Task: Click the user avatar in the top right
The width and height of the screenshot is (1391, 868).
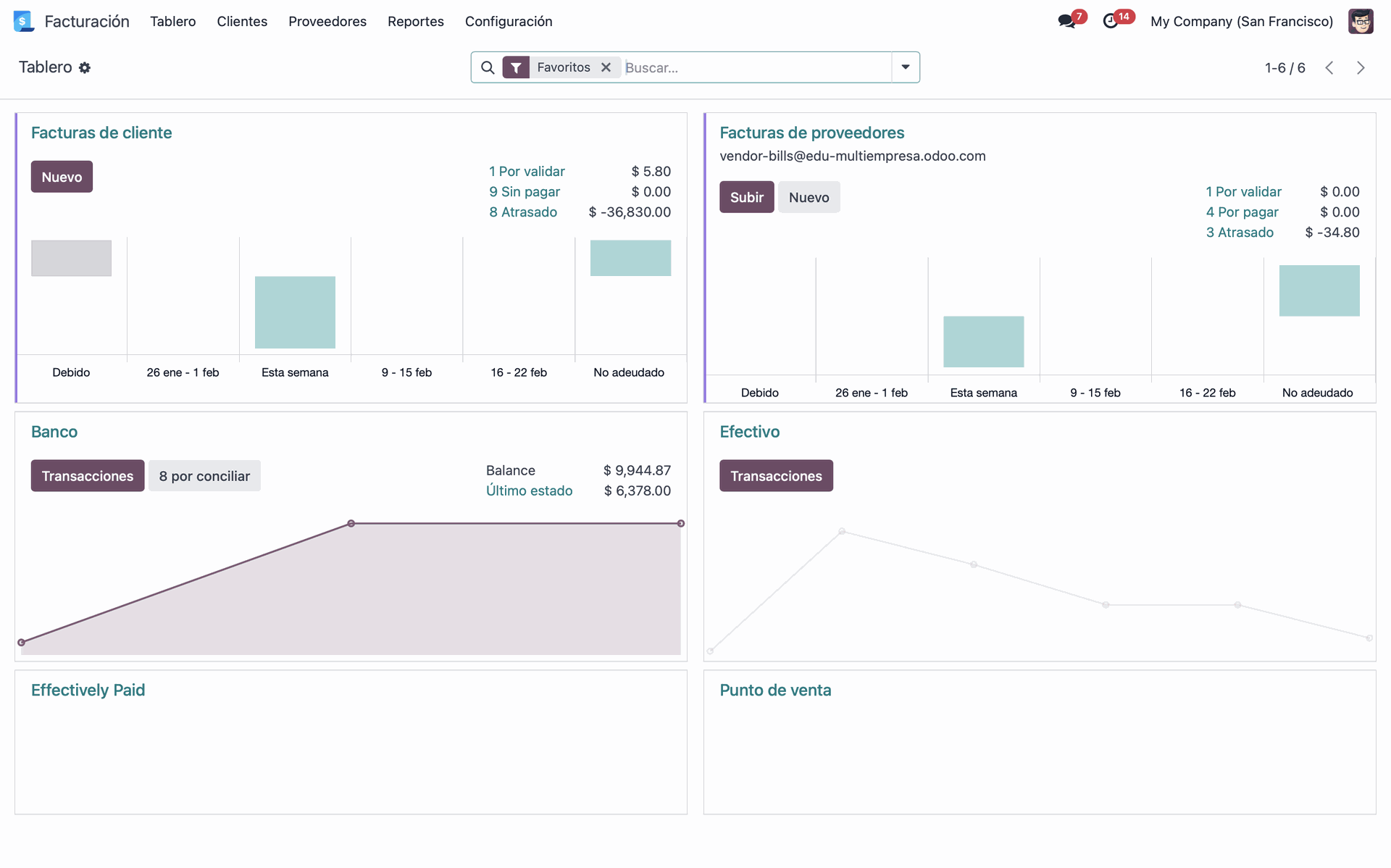Action: [x=1360, y=21]
